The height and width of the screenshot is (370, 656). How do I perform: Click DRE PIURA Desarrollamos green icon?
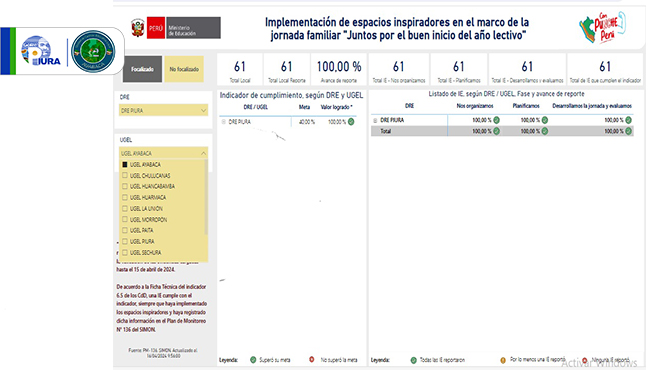[628, 120]
